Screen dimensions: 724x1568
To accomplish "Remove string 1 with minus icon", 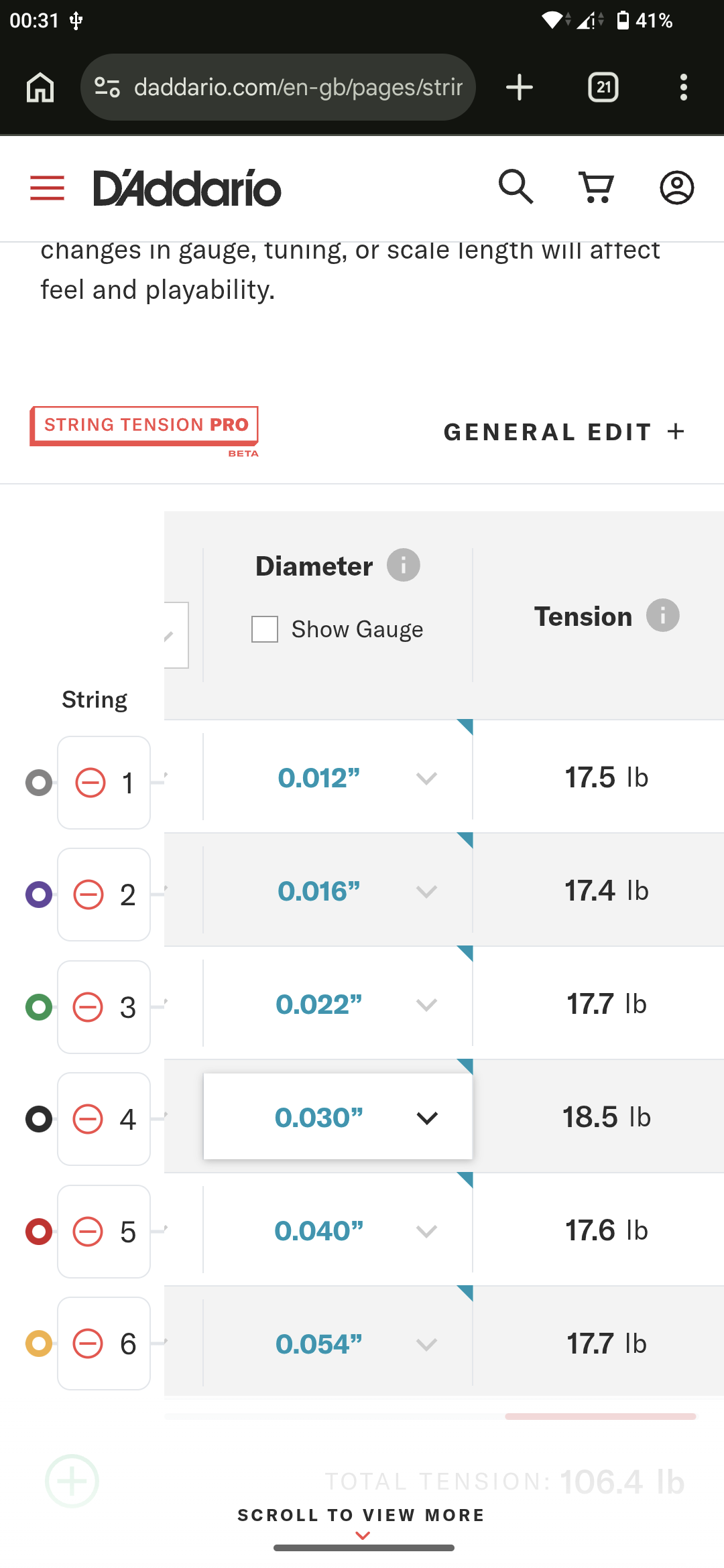I will 90,783.
